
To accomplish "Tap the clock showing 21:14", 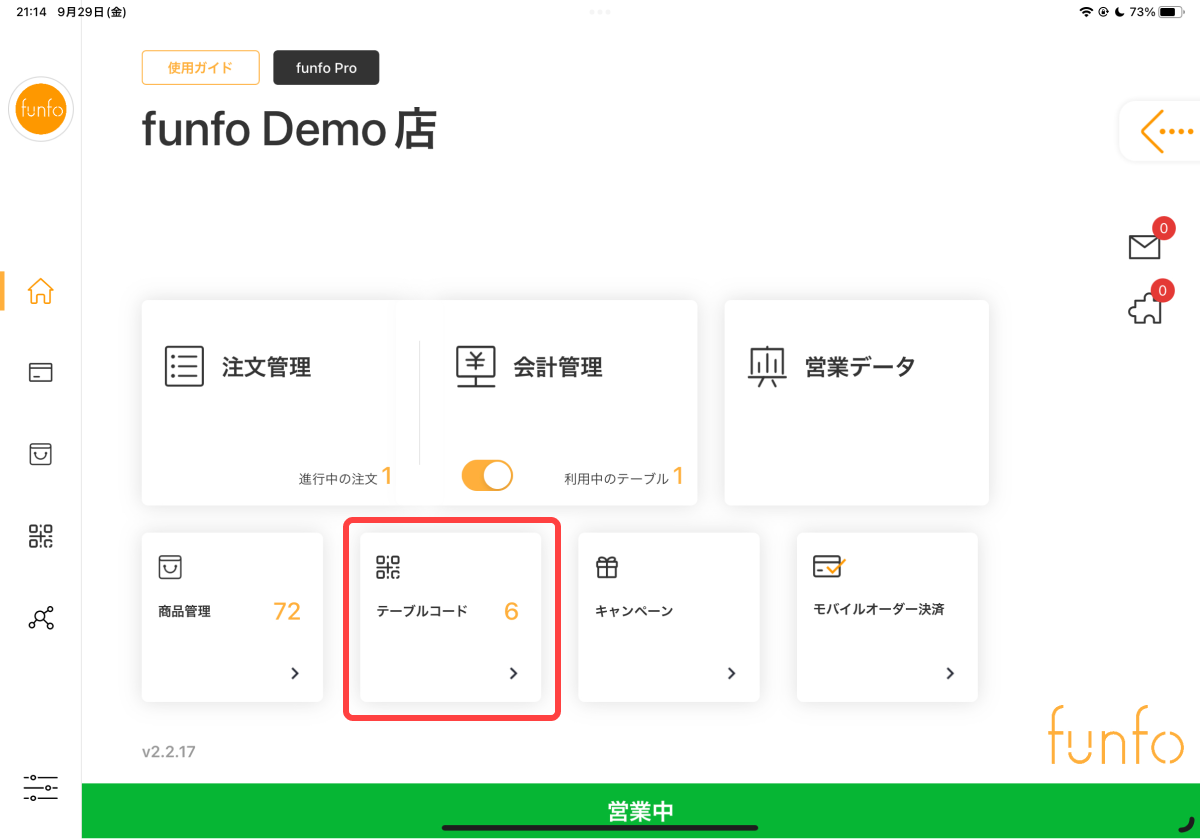I will click(x=31, y=12).
